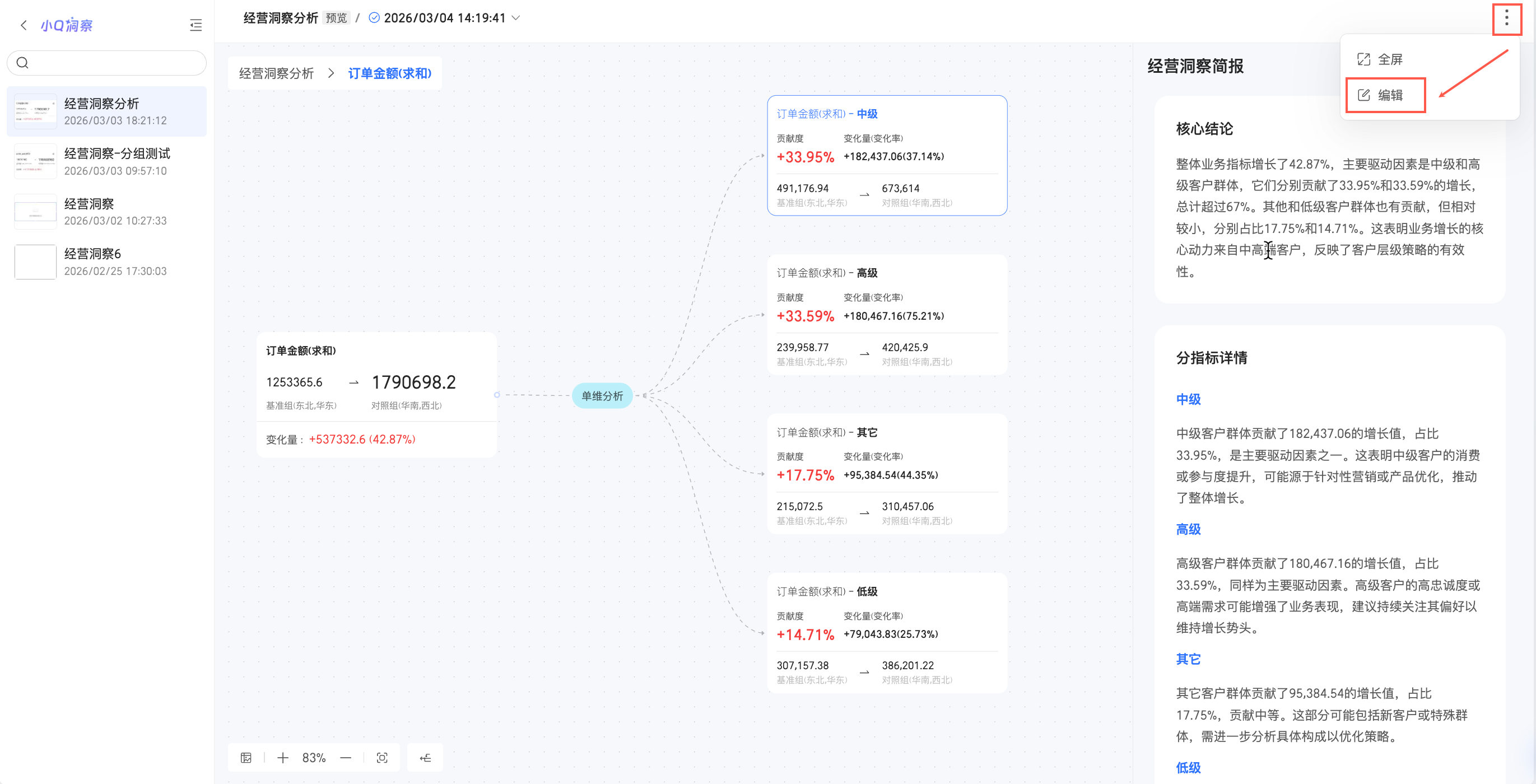Click the 单维分析 node bubble
This screenshot has width=1536, height=784.
tap(602, 396)
